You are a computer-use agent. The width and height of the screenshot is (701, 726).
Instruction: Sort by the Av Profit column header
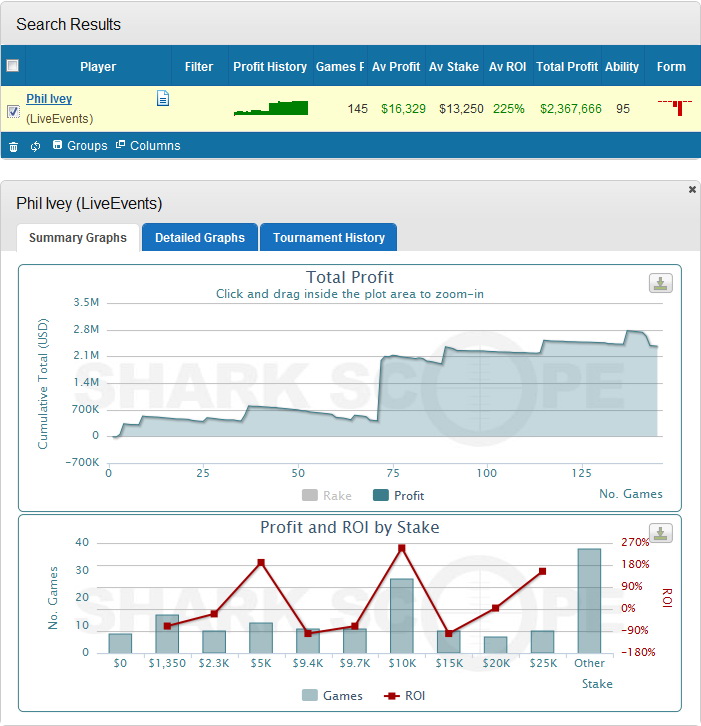pyautogui.click(x=396, y=67)
